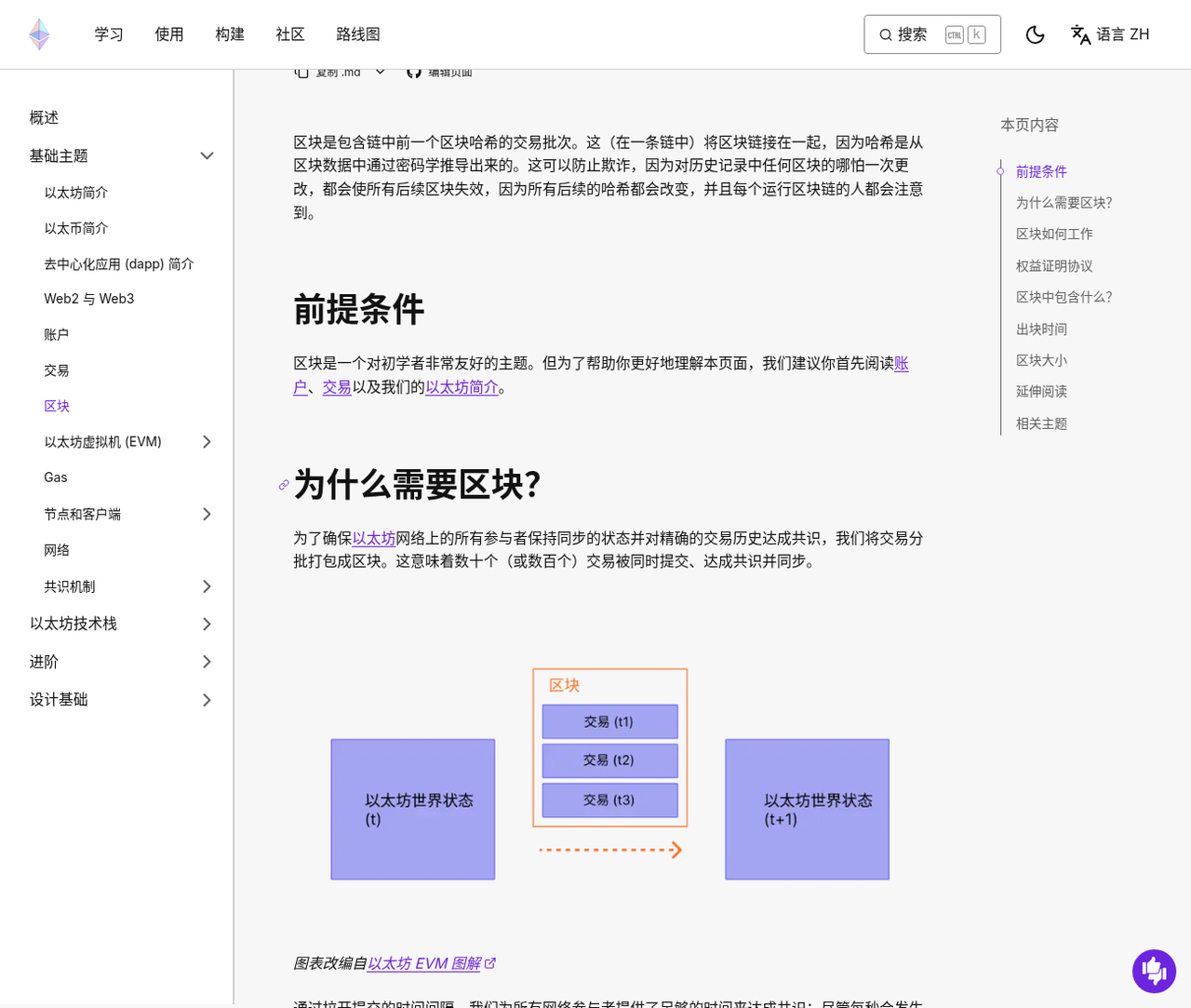Open 网络 in the left sidebar
The image size is (1191, 1008).
click(57, 550)
